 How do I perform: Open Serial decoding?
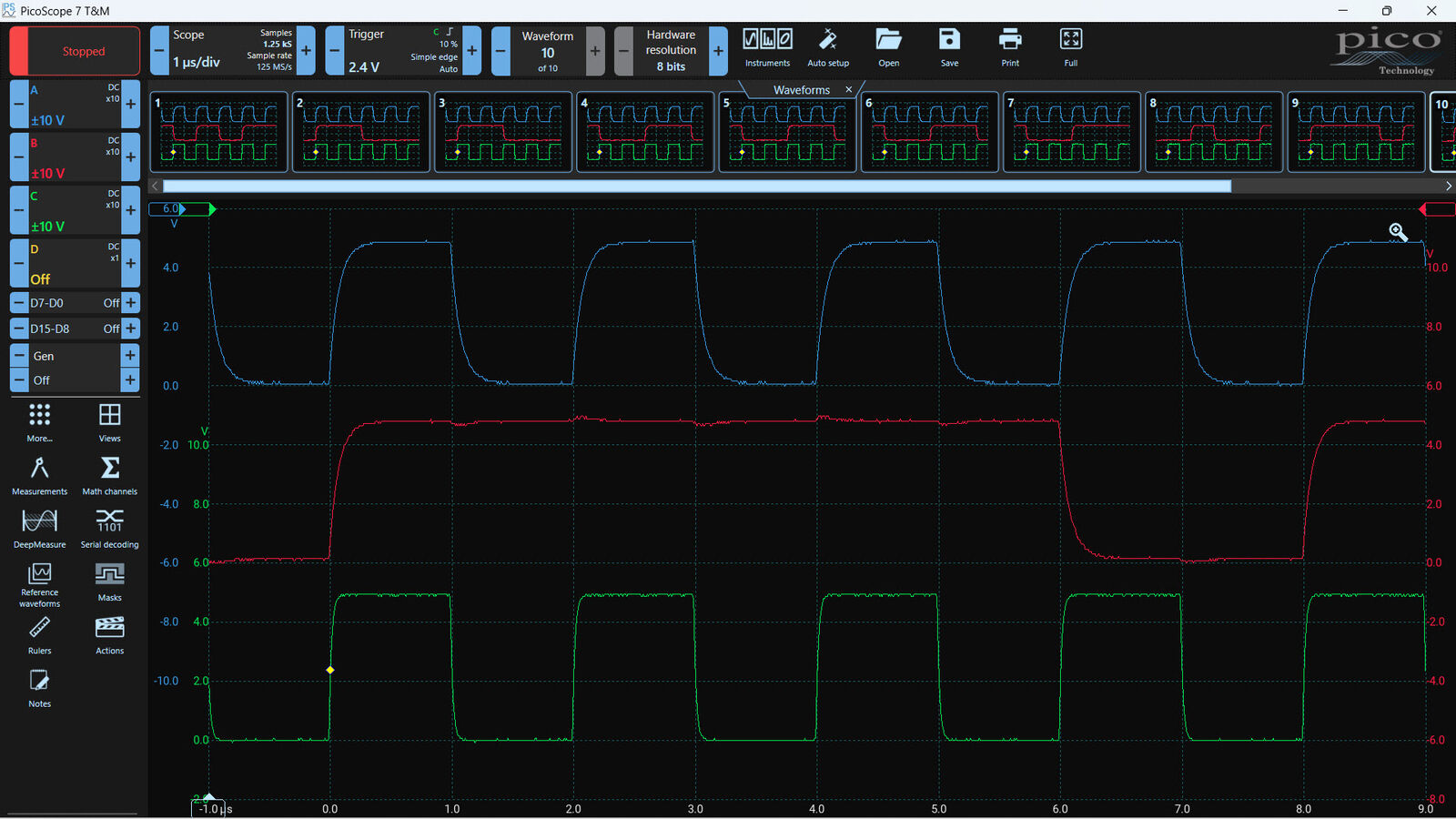109,529
